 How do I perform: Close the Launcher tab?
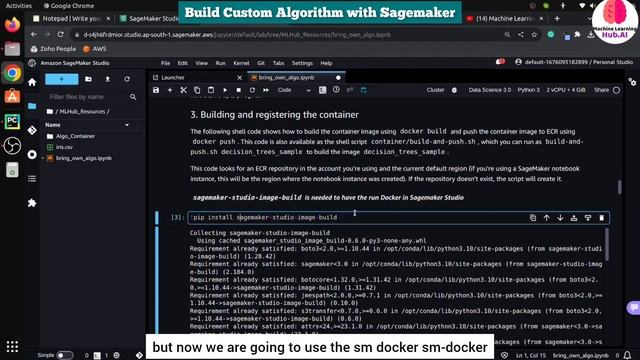pos(240,78)
